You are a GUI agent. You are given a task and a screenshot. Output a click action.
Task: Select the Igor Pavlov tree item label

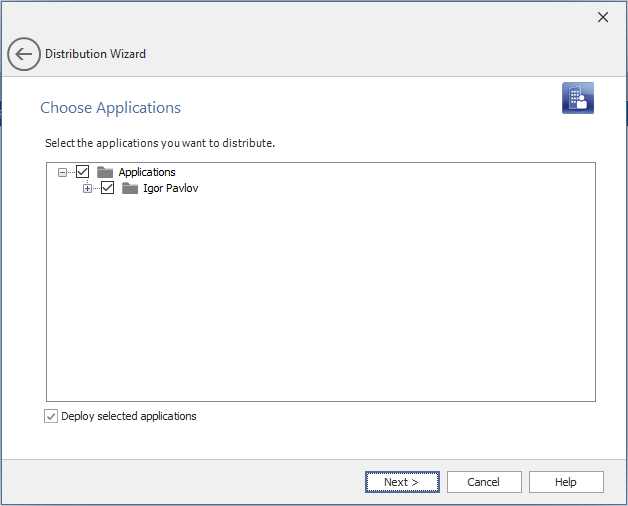pos(170,188)
